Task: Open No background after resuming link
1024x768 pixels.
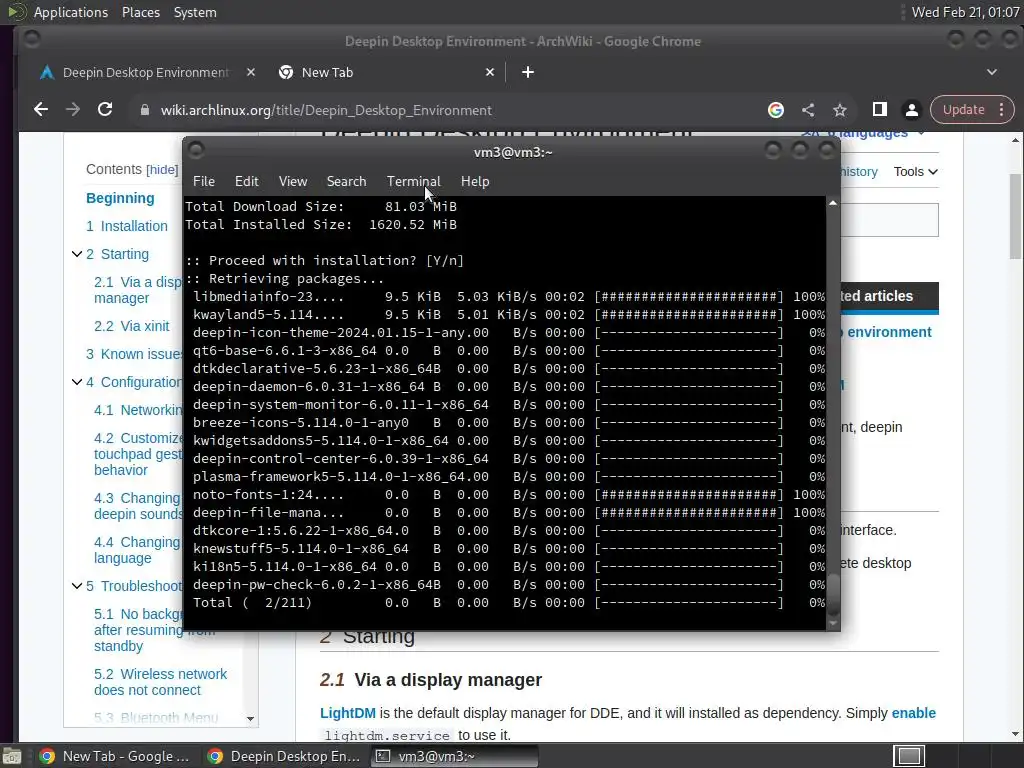Action: pos(138,630)
